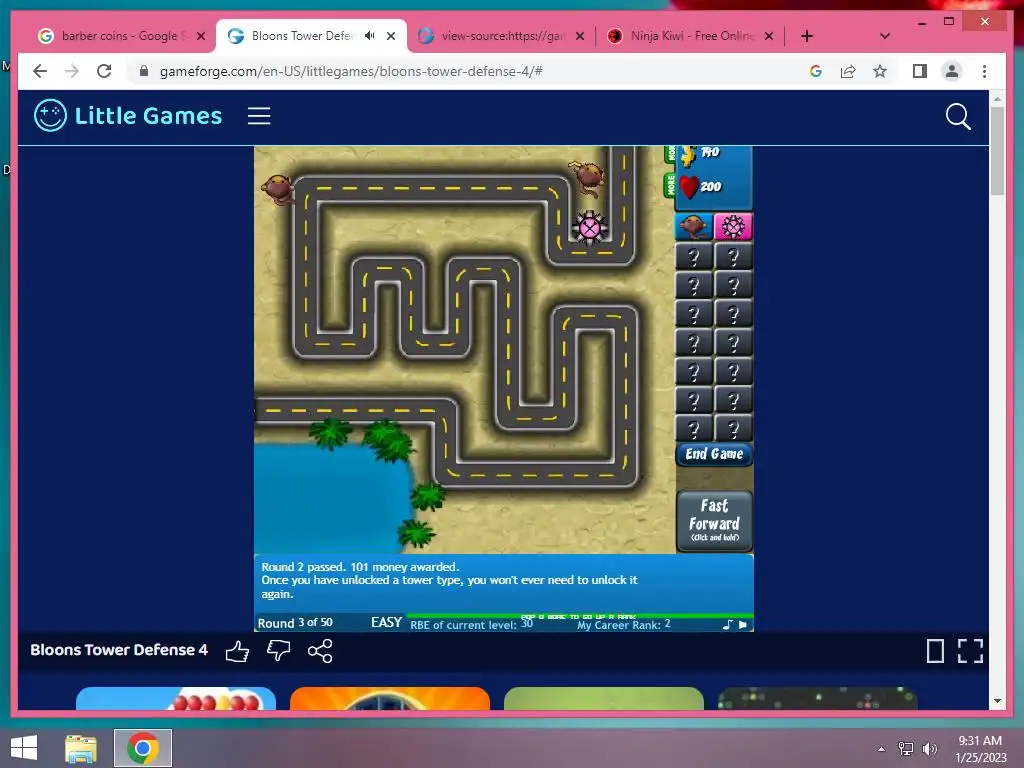This screenshot has height=768, width=1024.
Task: Click the placed Tack Shooter on the track
Action: 590,227
